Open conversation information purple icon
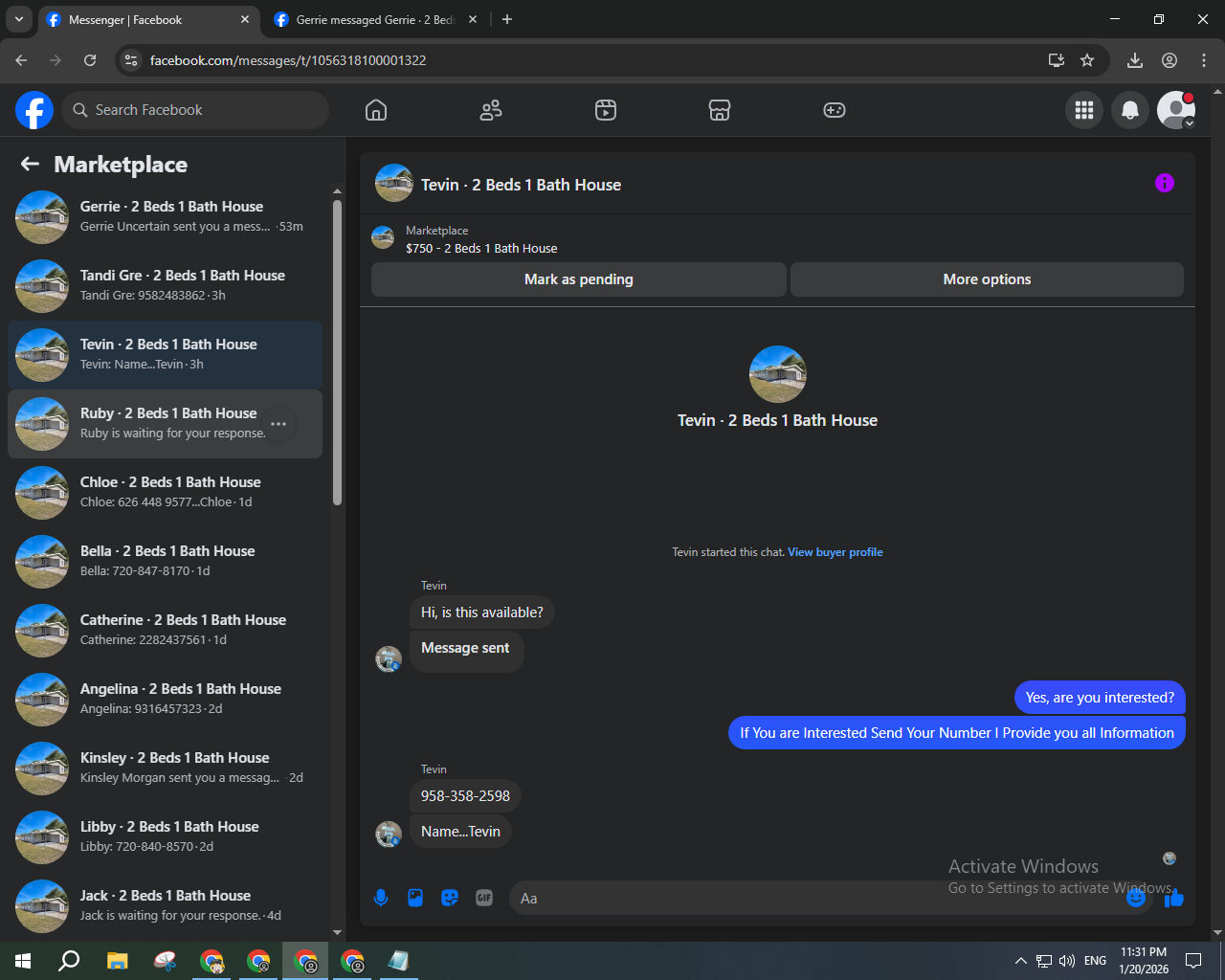Image resolution: width=1225 pixels, height=980 pixels. [x=1165, y=183]
